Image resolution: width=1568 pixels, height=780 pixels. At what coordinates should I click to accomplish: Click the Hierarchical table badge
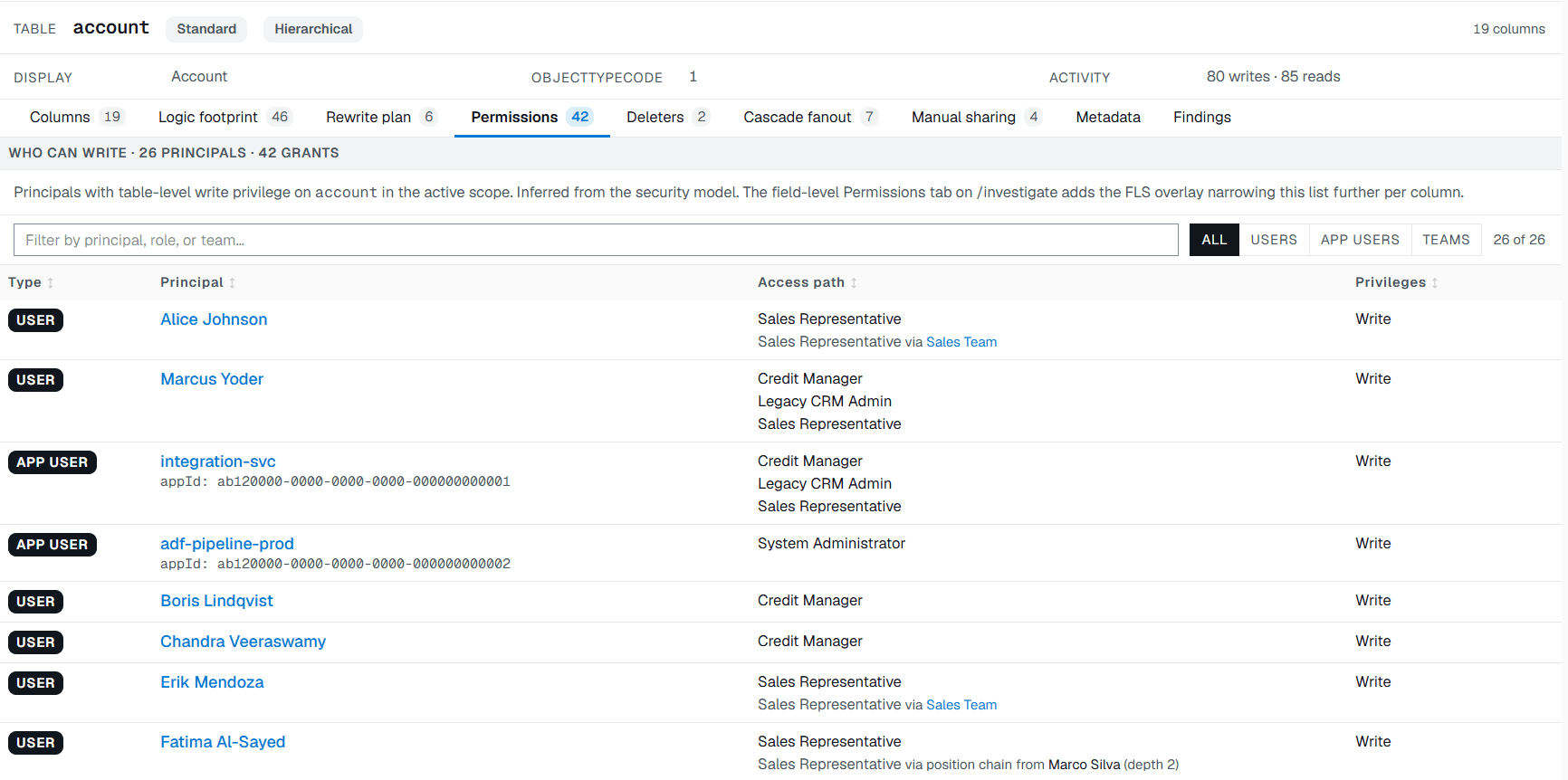pos(313,29)
